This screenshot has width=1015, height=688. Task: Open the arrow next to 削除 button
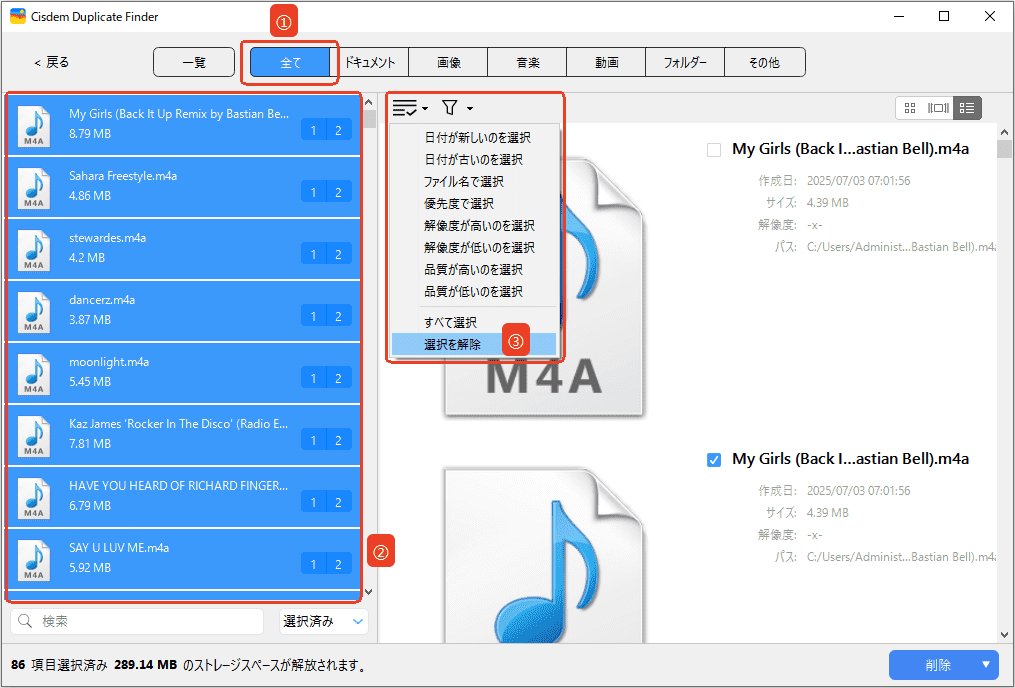986,665
